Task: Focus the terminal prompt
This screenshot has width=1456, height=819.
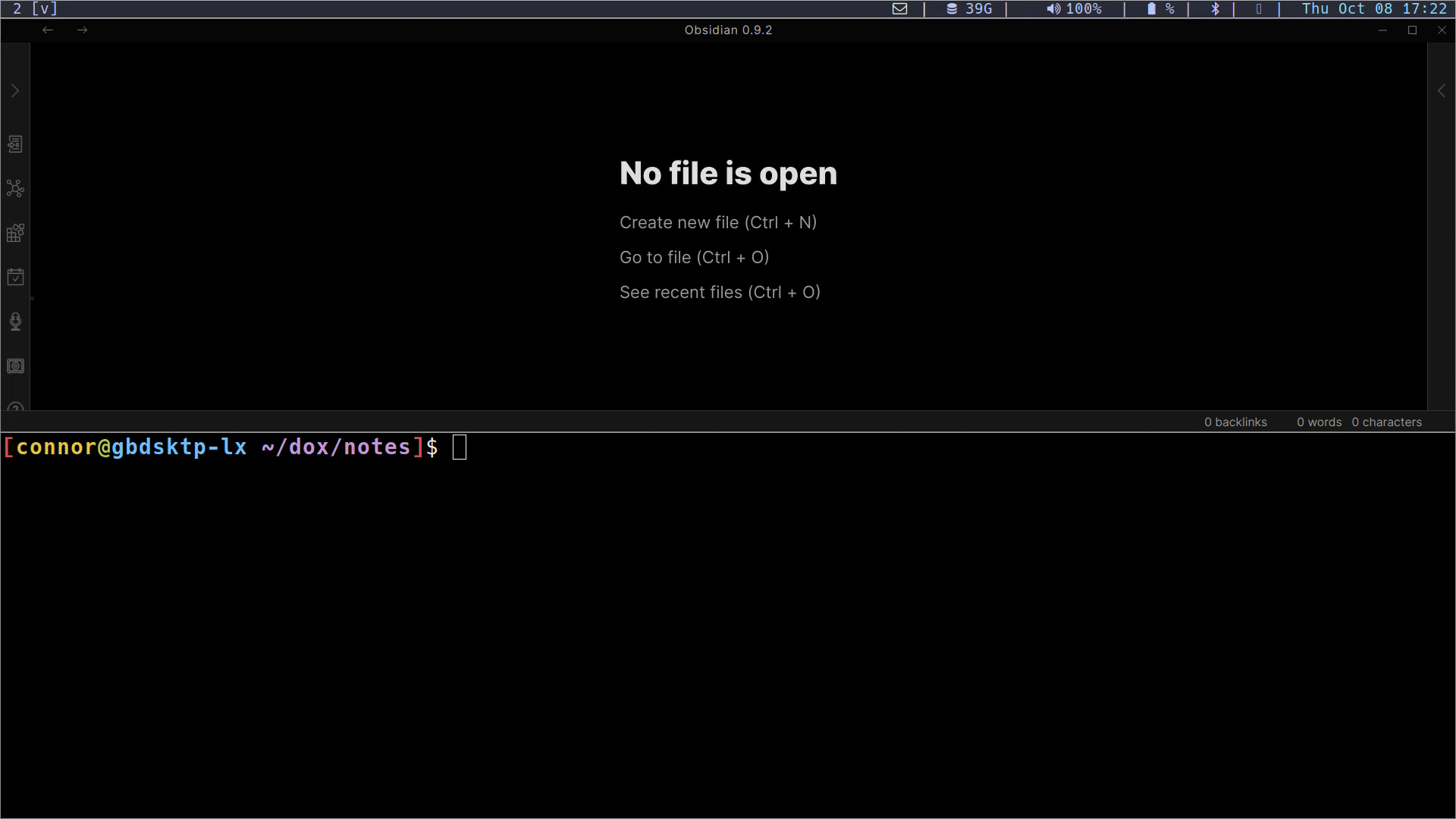Action: tap(460, 447)
